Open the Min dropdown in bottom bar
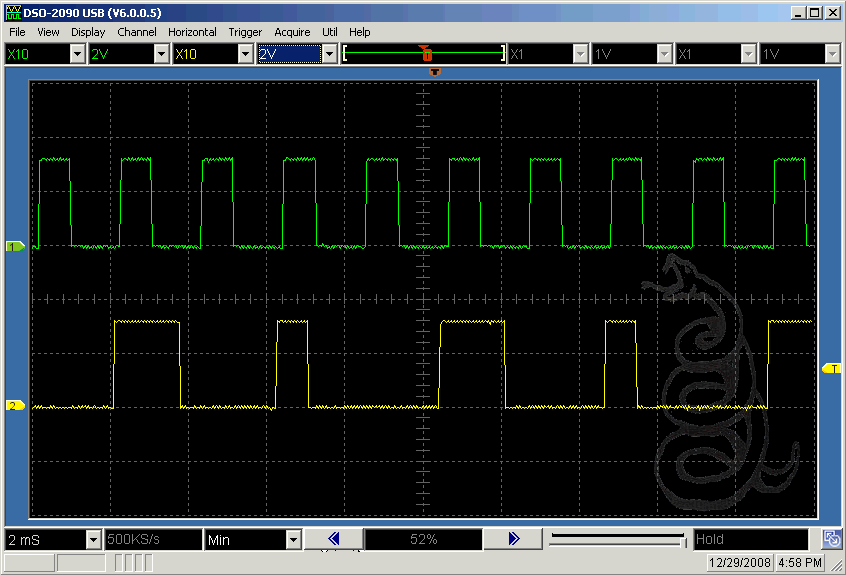 click(293, 540)
